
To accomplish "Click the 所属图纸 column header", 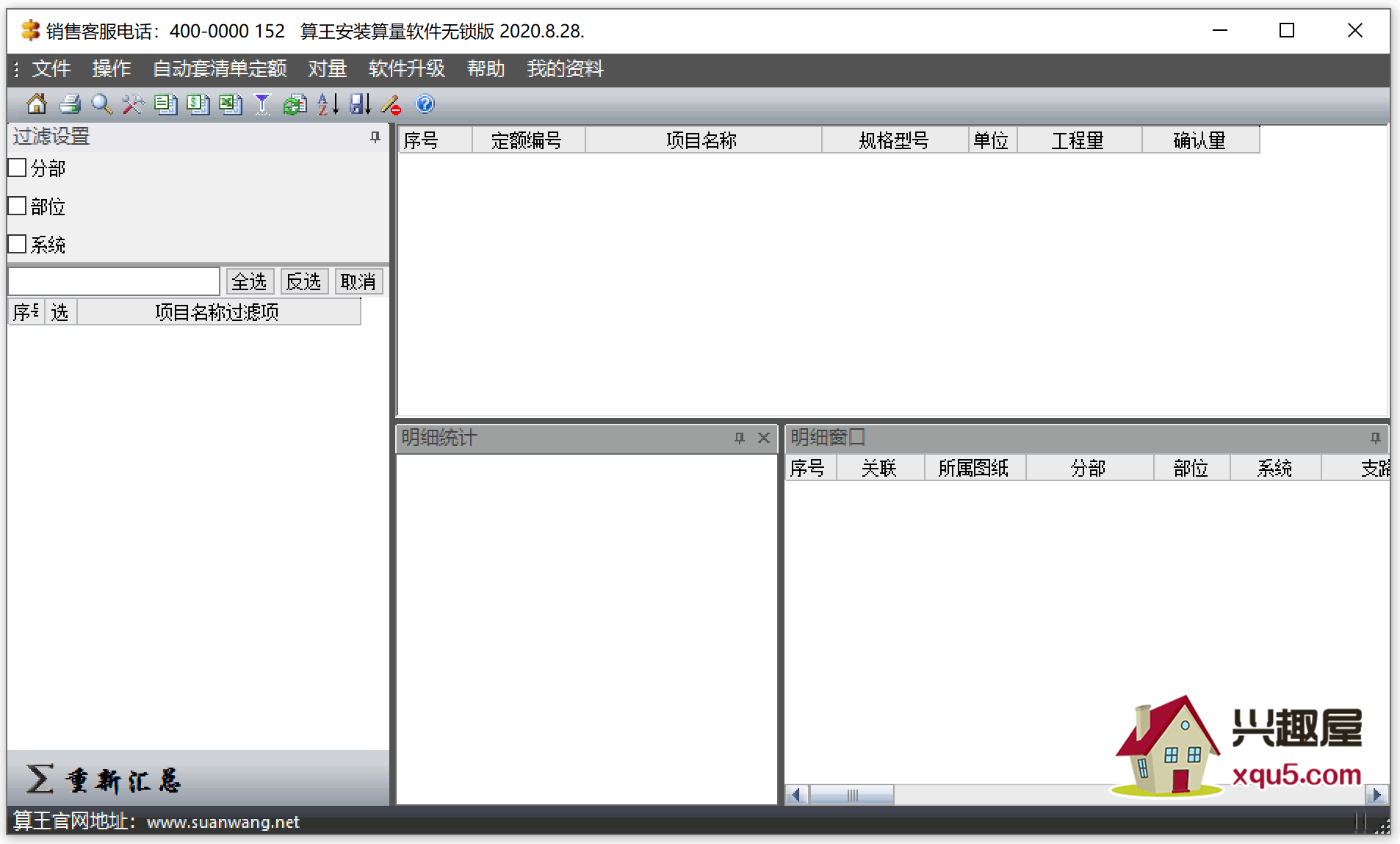I will (974, 468).
